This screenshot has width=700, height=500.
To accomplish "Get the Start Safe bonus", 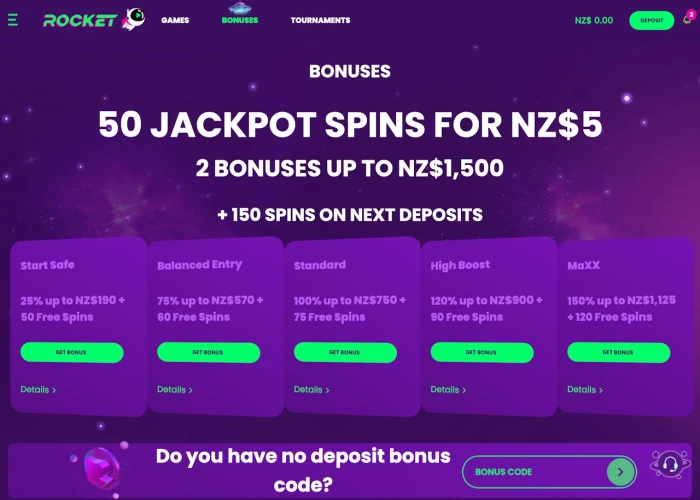I will coord(72,352).
